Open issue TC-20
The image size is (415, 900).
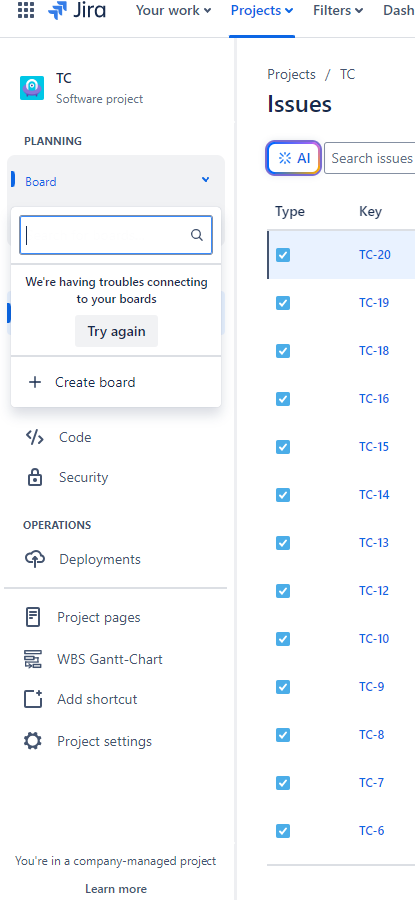point(375,254)
